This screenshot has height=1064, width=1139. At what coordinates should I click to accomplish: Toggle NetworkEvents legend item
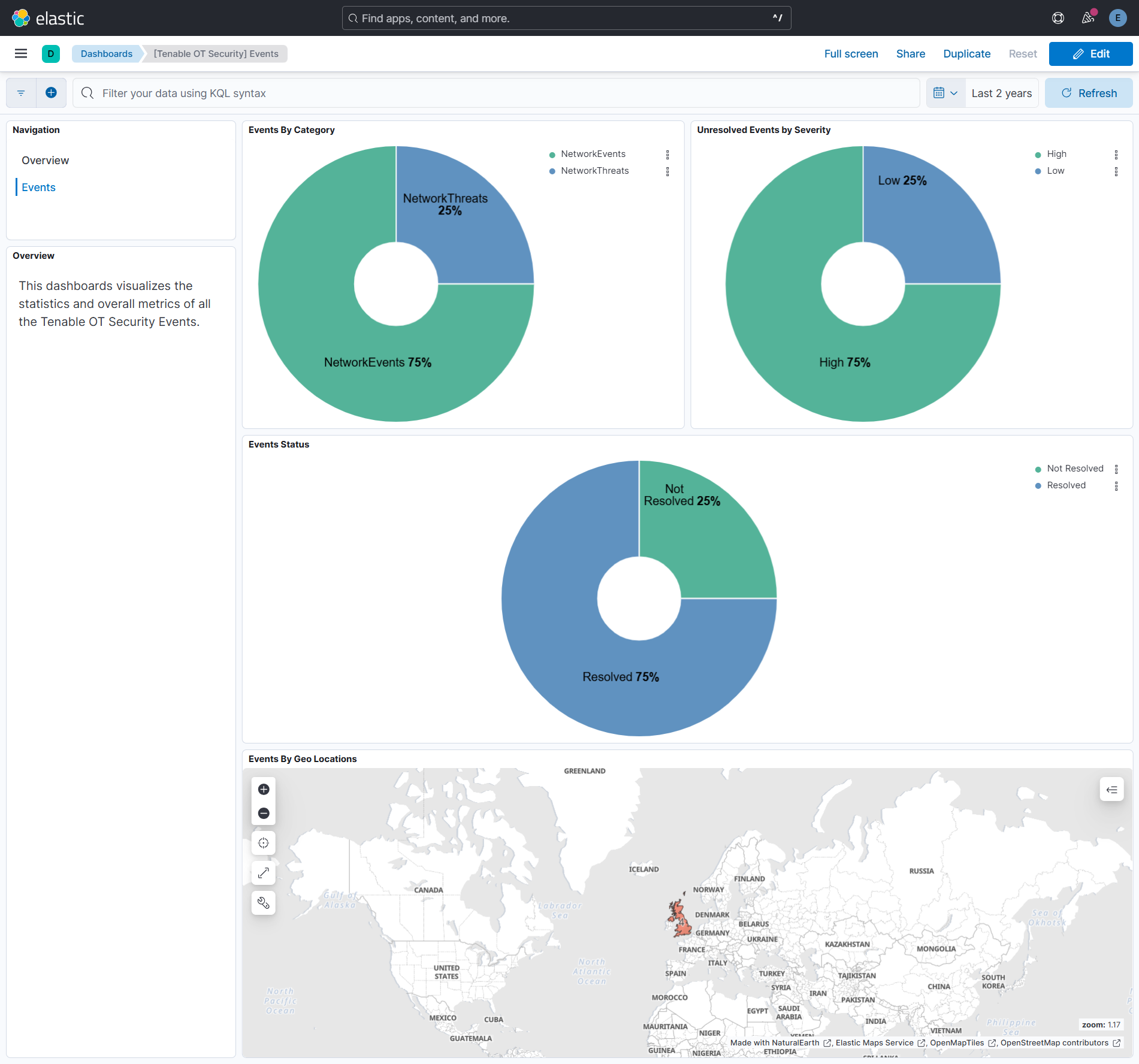click(x=593, y=154)
